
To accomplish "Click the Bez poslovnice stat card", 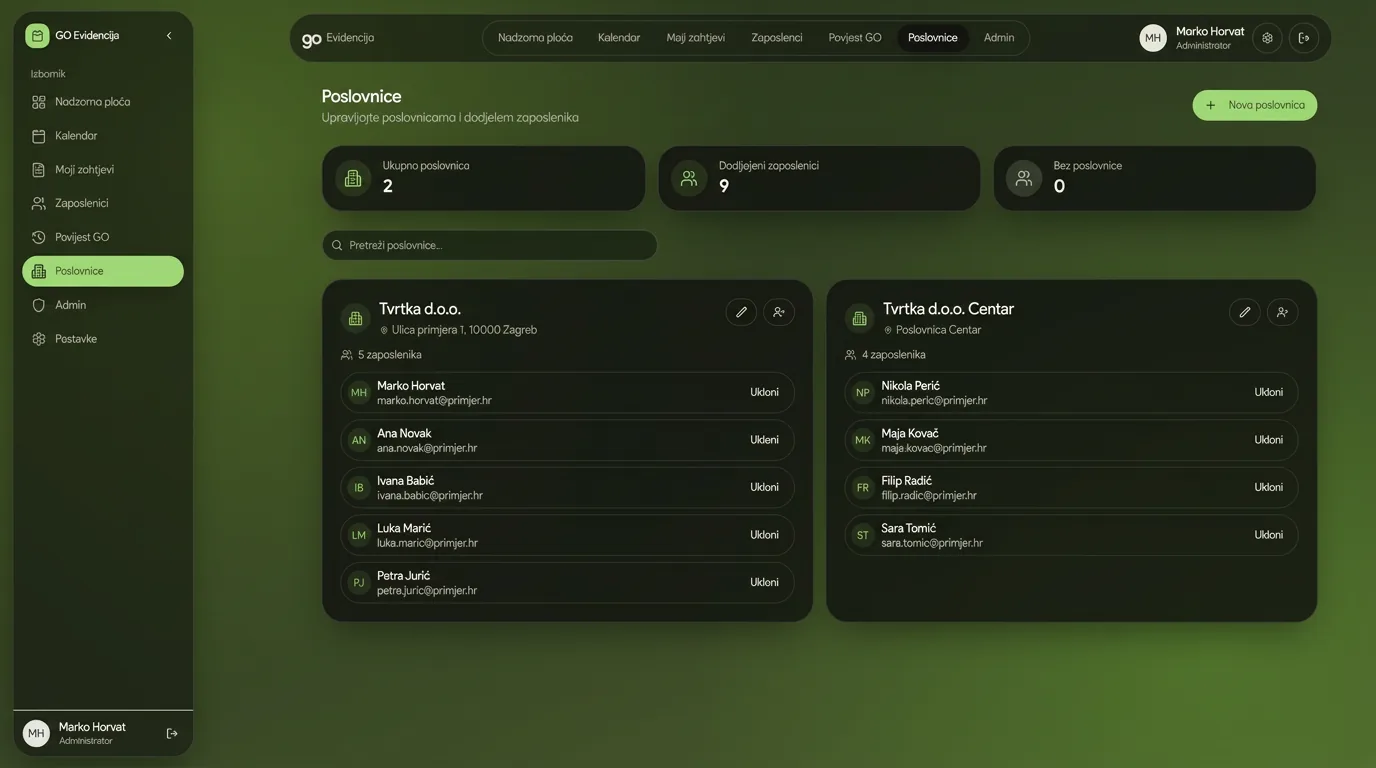I will pos(1155,178).
